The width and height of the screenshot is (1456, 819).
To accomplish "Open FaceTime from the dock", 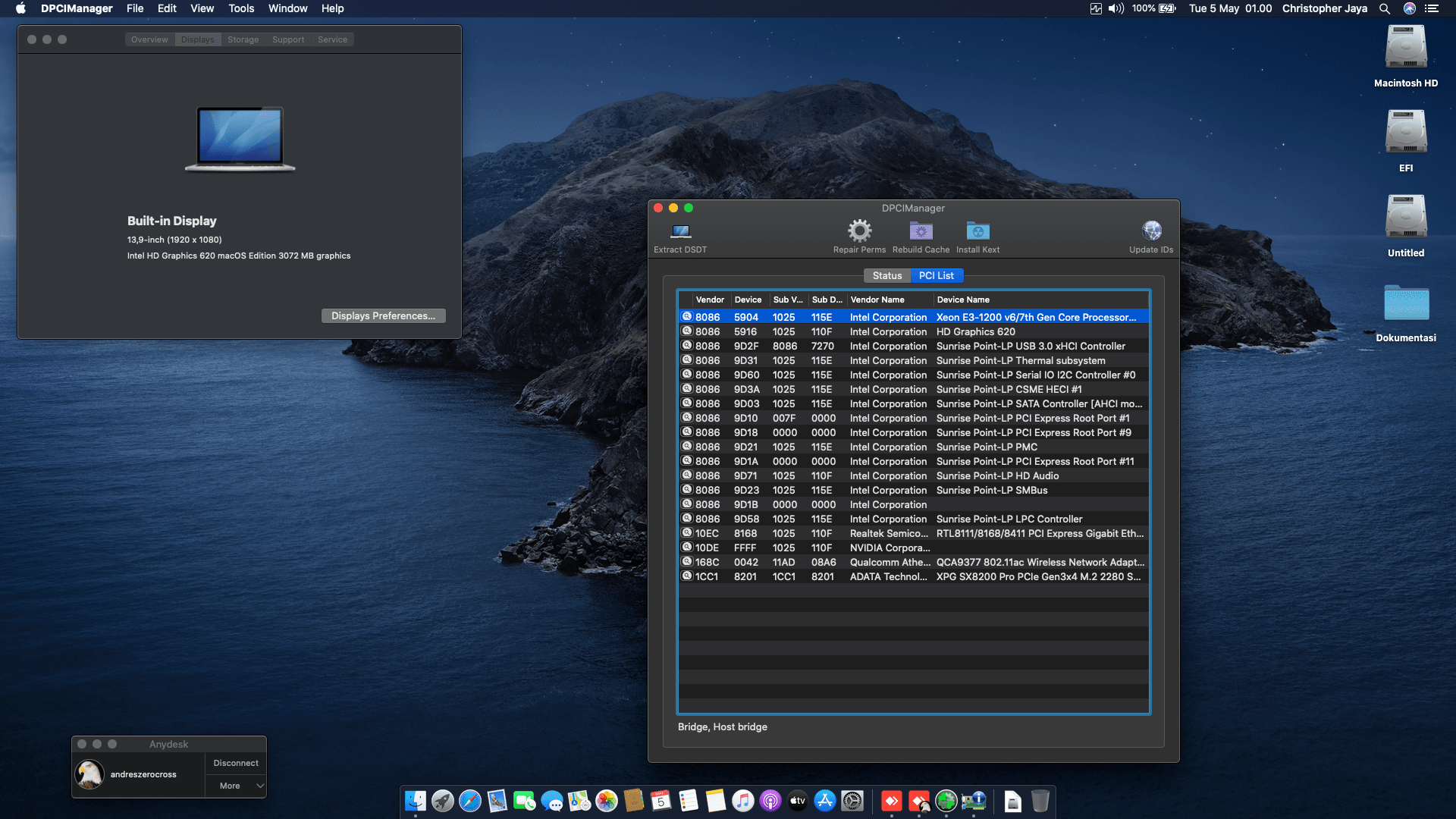I will 525,801.
